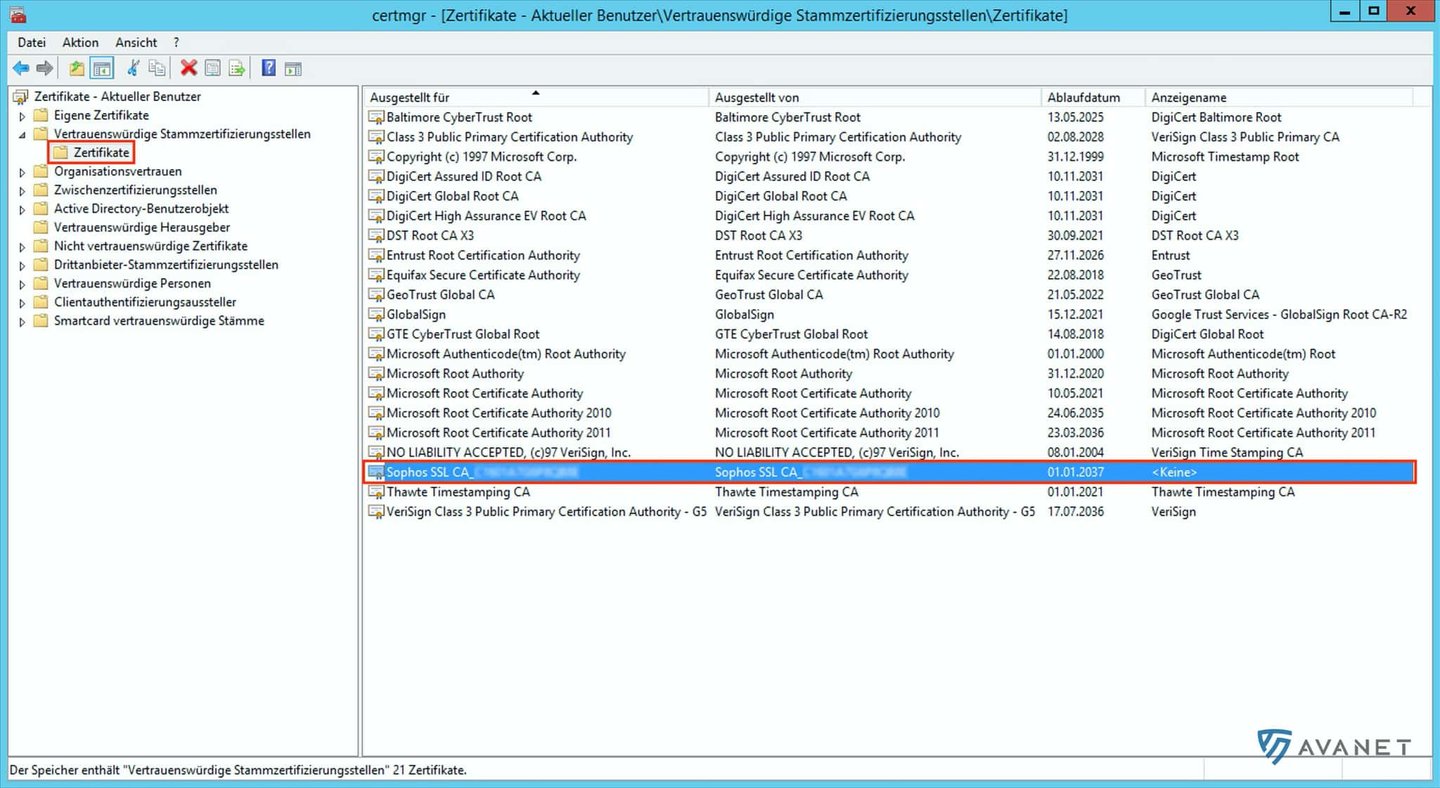The width and height of the screenshot is (1440, 788).
Task: Click the Zertifikate subfolder icon
Action: point(60,153)
